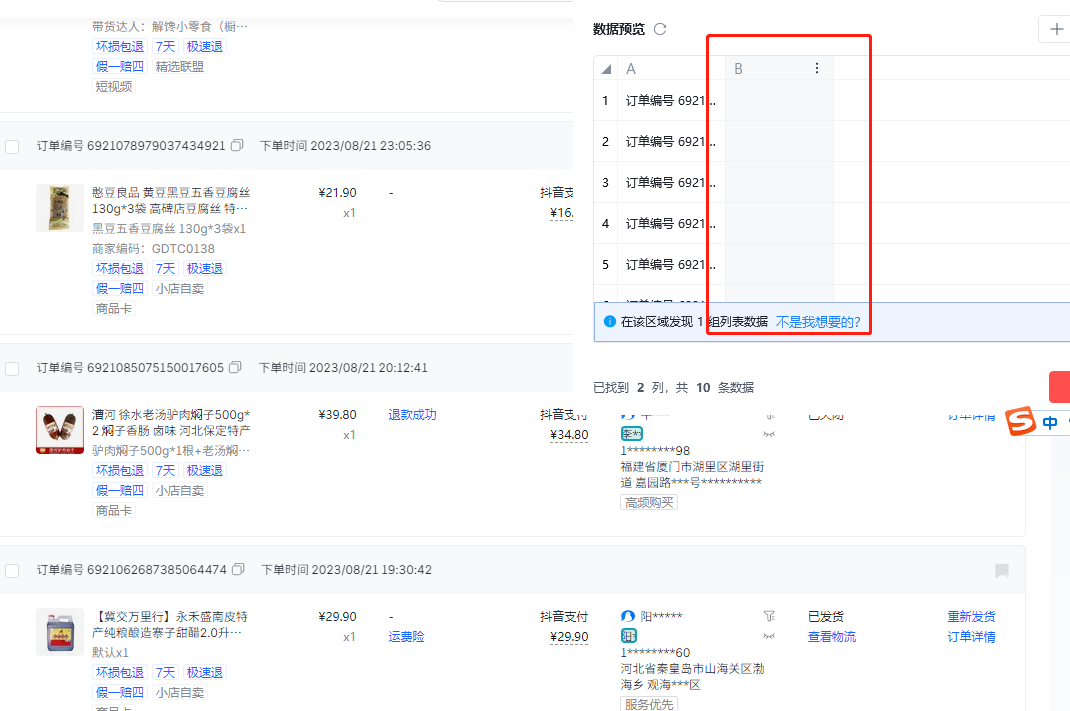Select column B header in preview table
This screenshot has width=1070, height=711.
click(x=765, y=69)
